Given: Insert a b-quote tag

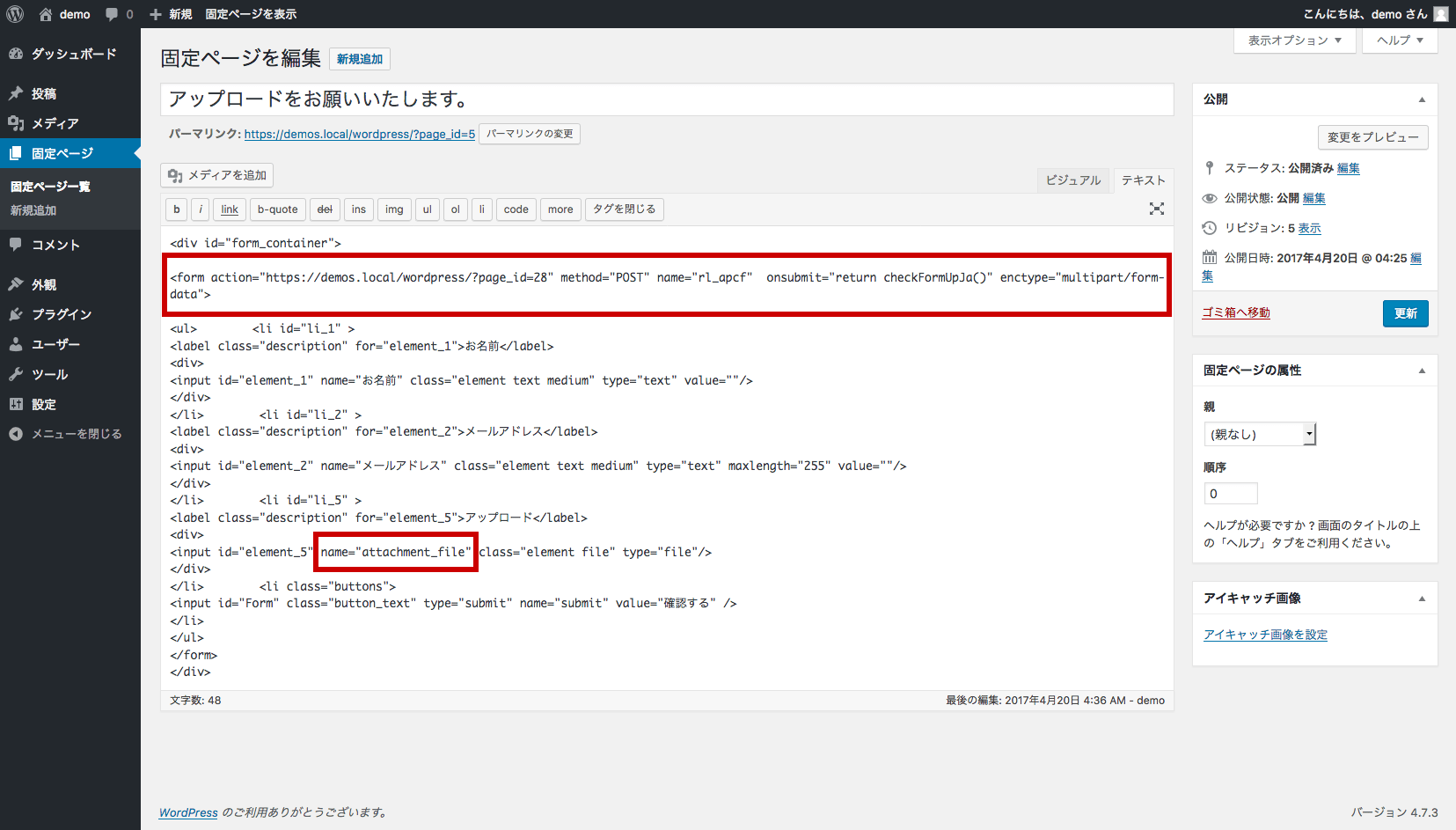Looking at the screenshot, I should coord(277,209).
